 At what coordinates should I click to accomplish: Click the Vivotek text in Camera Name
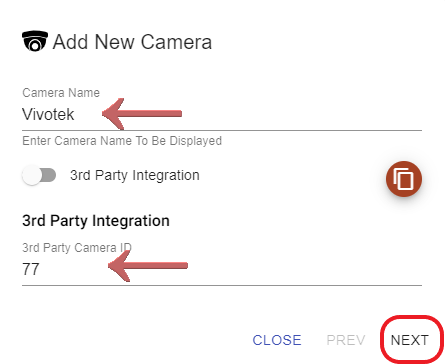pyautogui.click(x=48, y=114)
